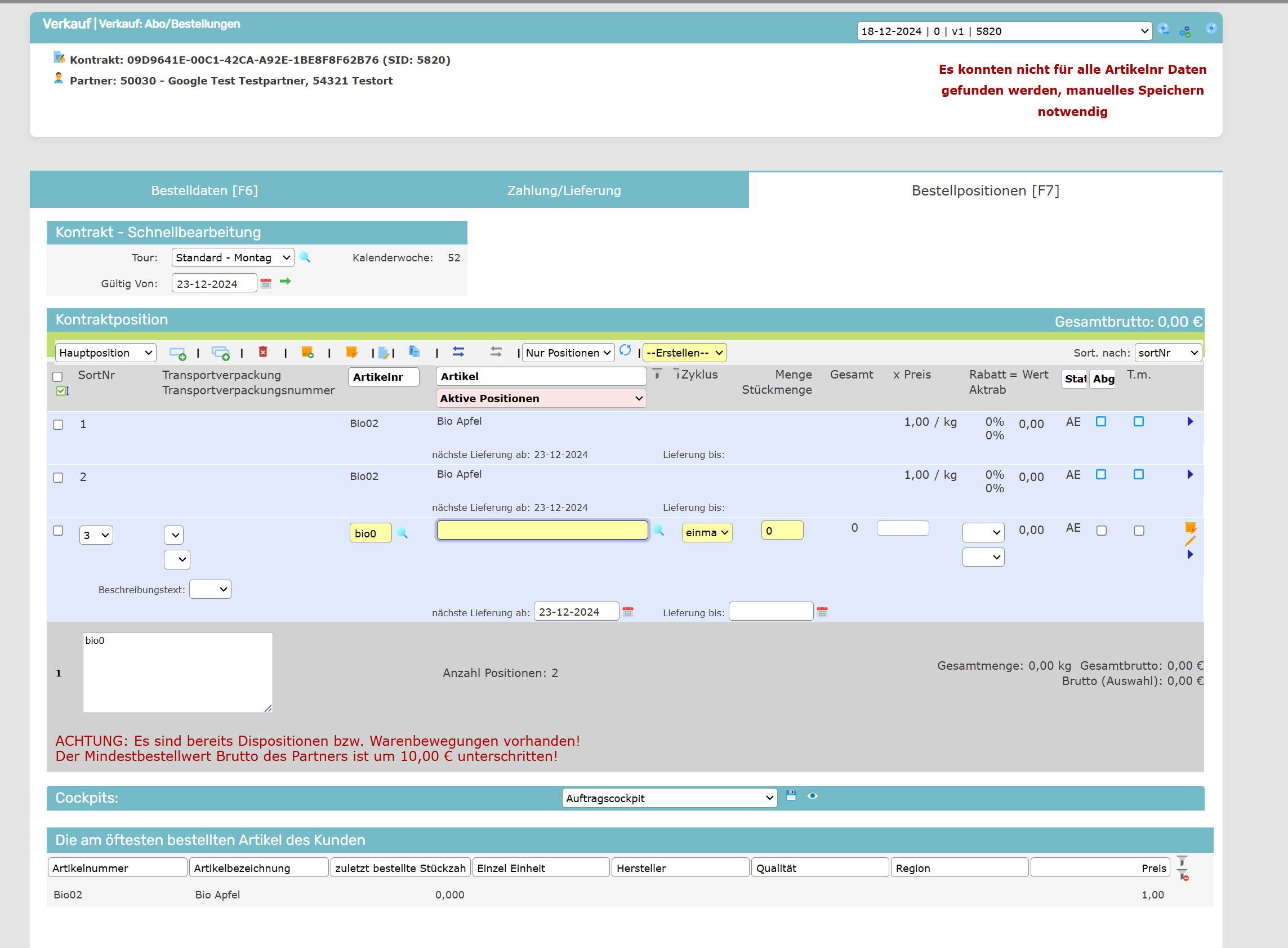Toggle select-all checkbox beside SortNr header
This screenshot has height=948, width=1288.
click(57, 377)
